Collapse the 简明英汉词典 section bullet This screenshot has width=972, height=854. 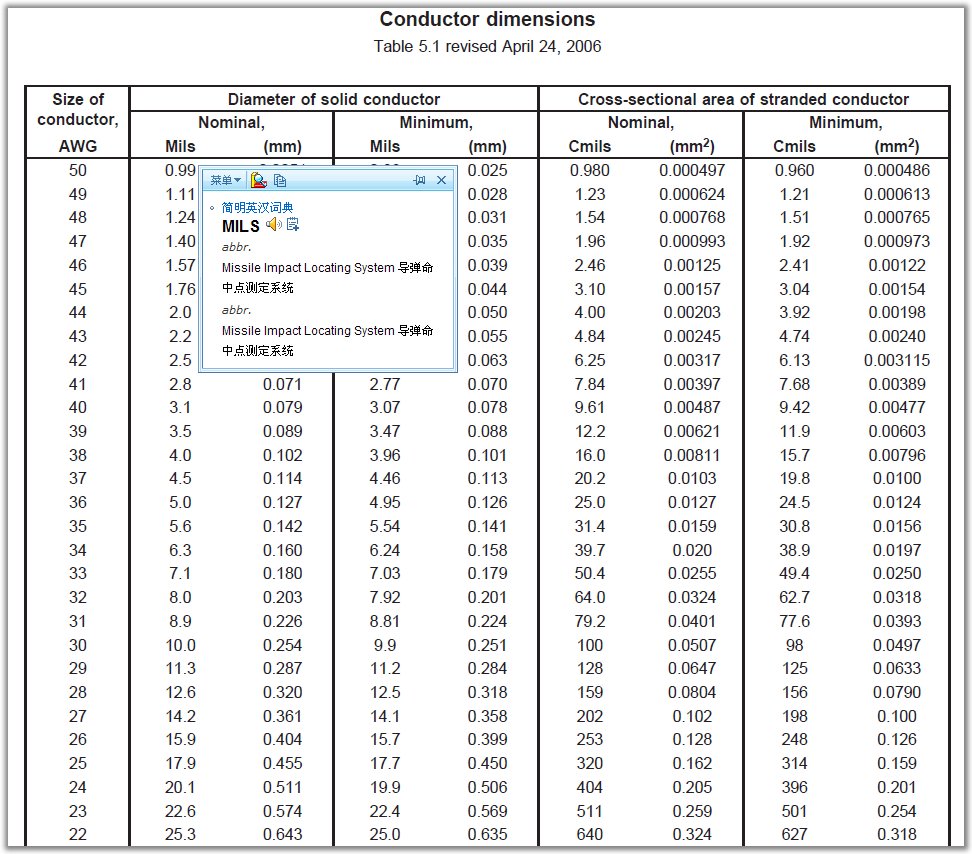click(x=212, y=207)
